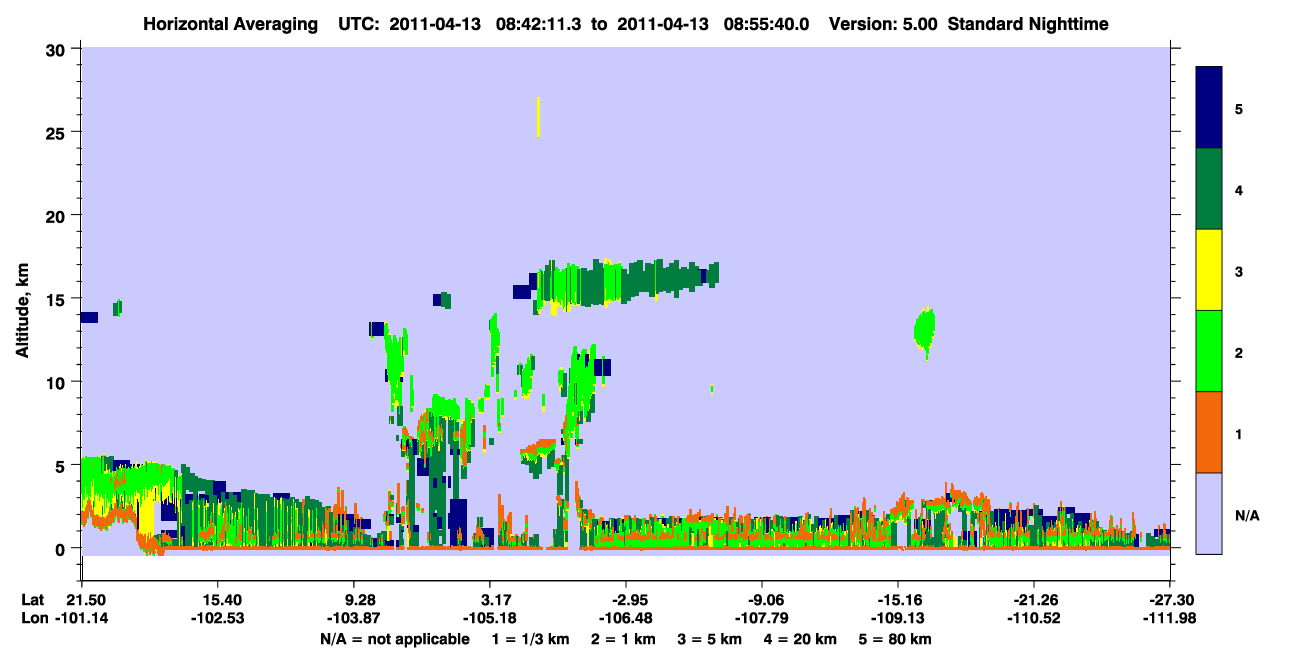This screenshot has width=1300, height=667.
Task: Click the altitude tick label 30
Action: (58, 49)
